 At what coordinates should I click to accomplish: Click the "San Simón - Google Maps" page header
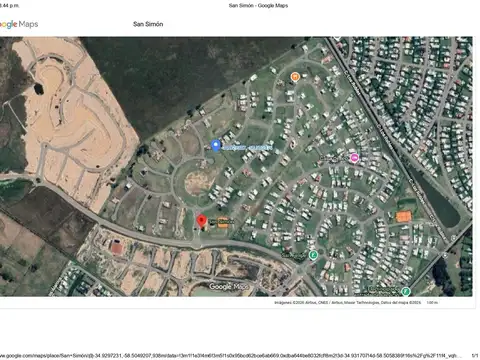coord(258,5)
